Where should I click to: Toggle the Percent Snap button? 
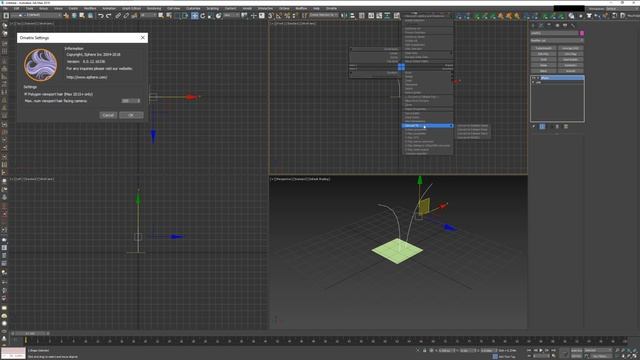[287, 16]
